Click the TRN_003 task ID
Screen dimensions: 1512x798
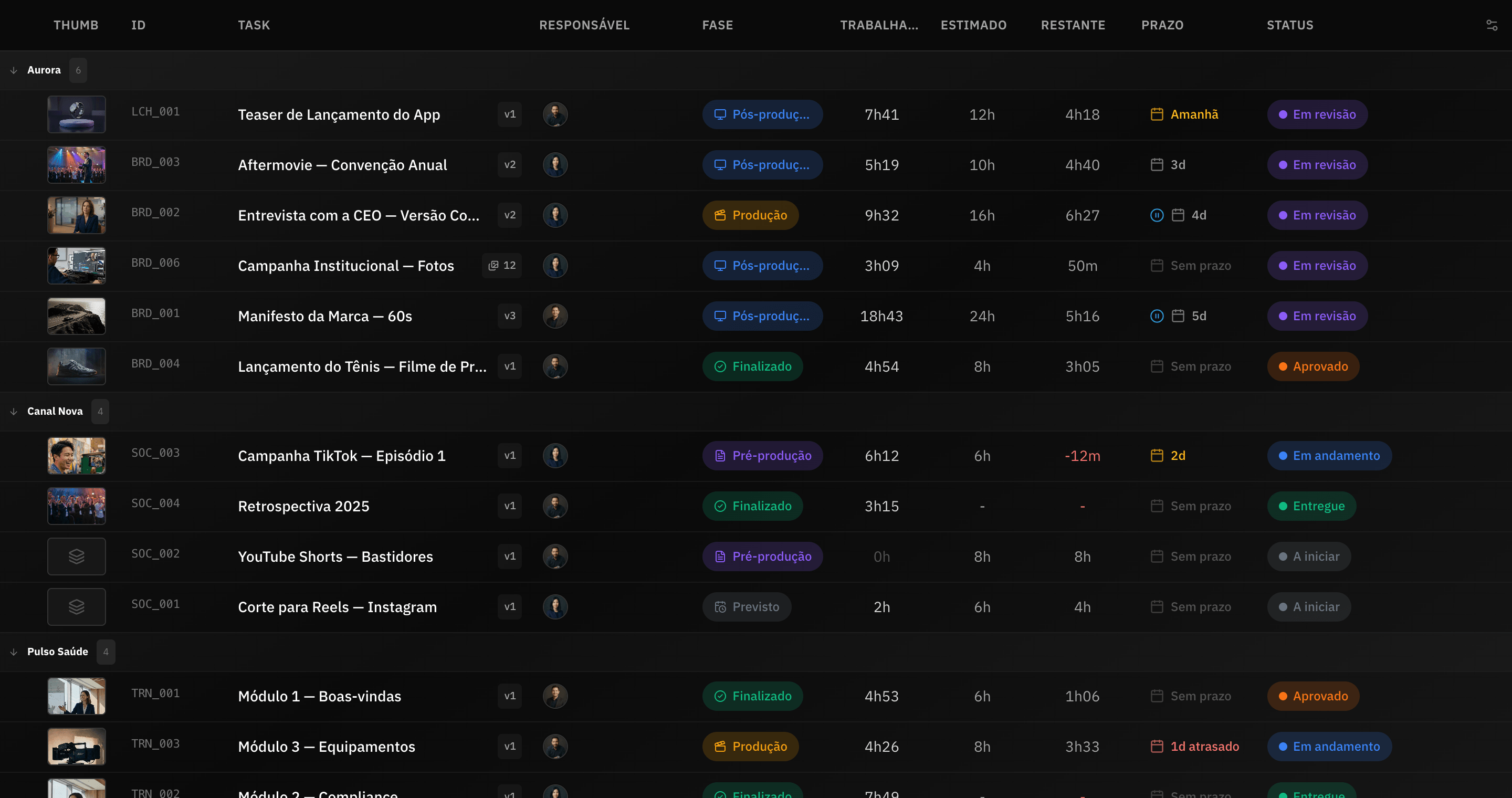click(x=155, y=743)
